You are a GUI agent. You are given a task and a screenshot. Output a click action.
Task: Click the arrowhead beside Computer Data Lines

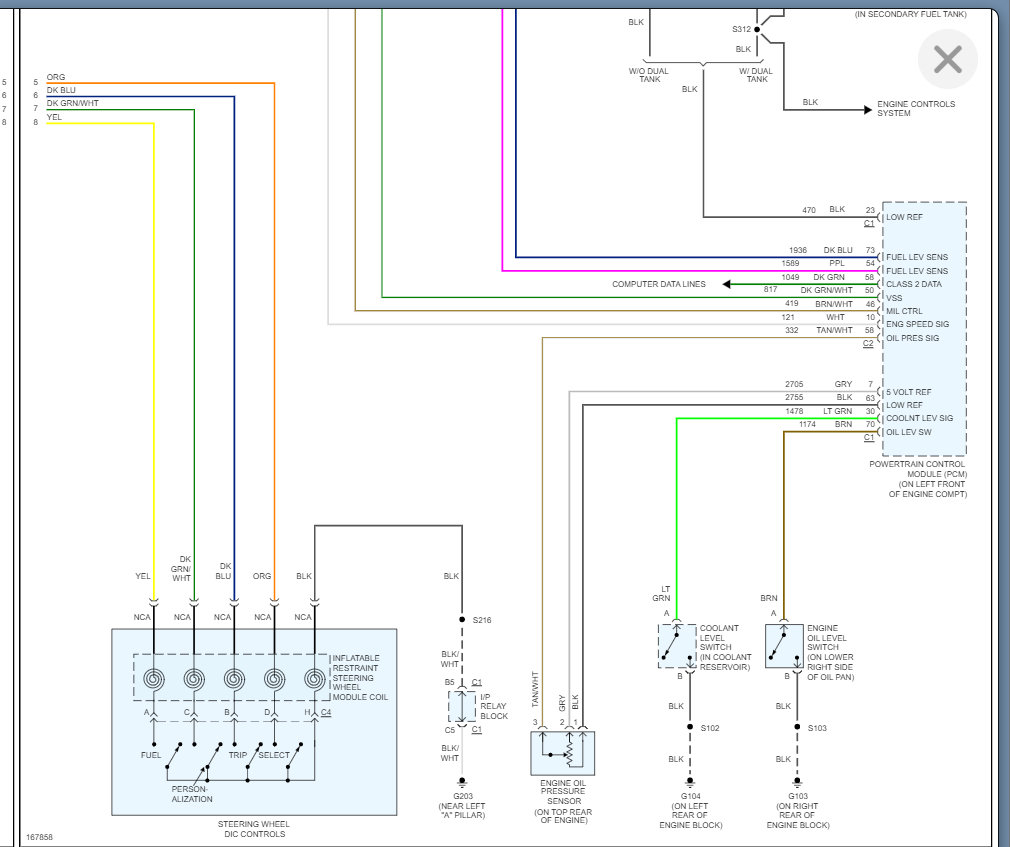tap(727, 284)
